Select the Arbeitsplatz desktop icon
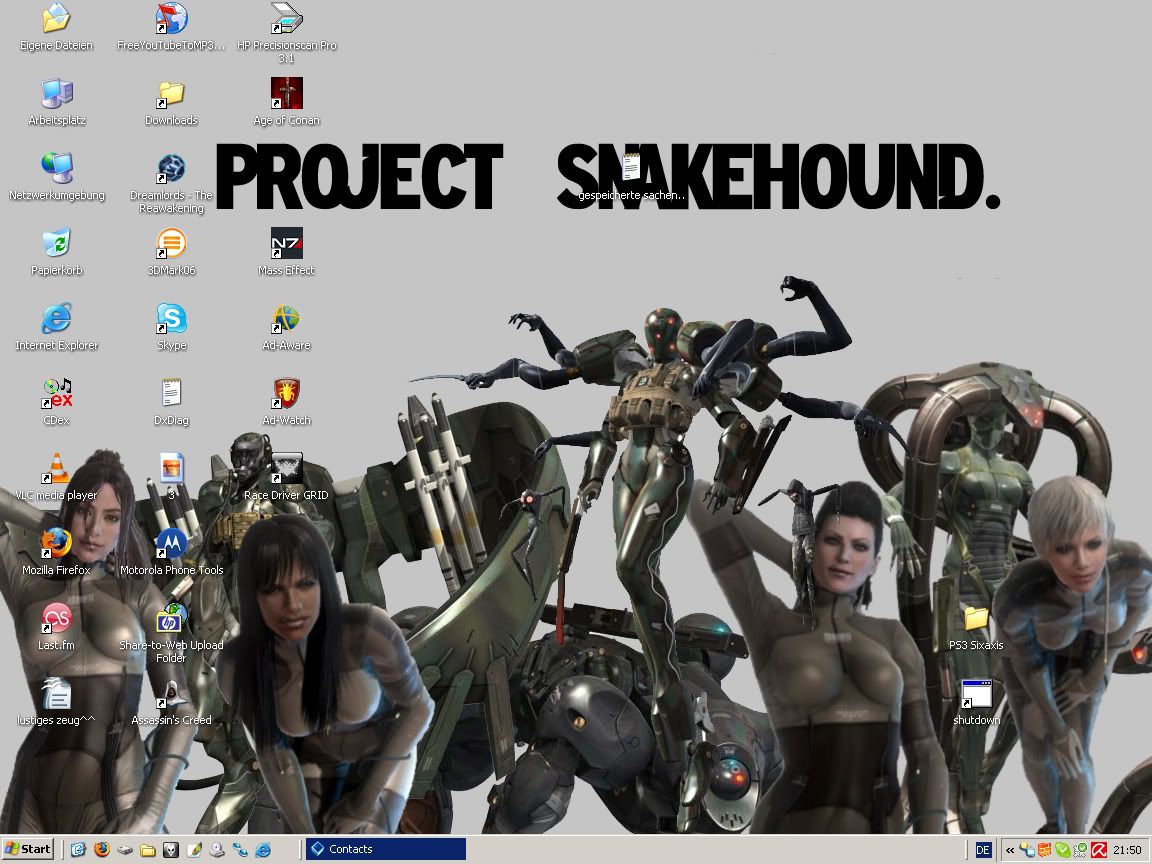 tap(57, 103)
